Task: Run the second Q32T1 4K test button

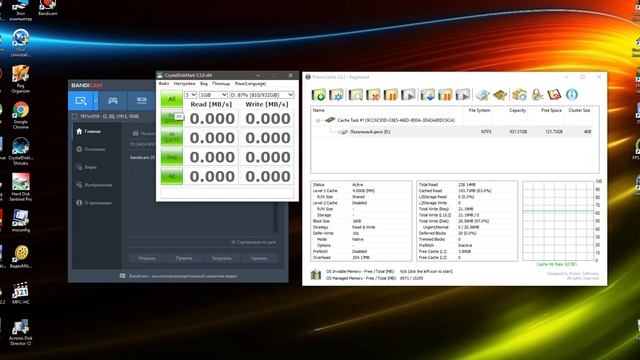Action: click(x=171, y=138)
